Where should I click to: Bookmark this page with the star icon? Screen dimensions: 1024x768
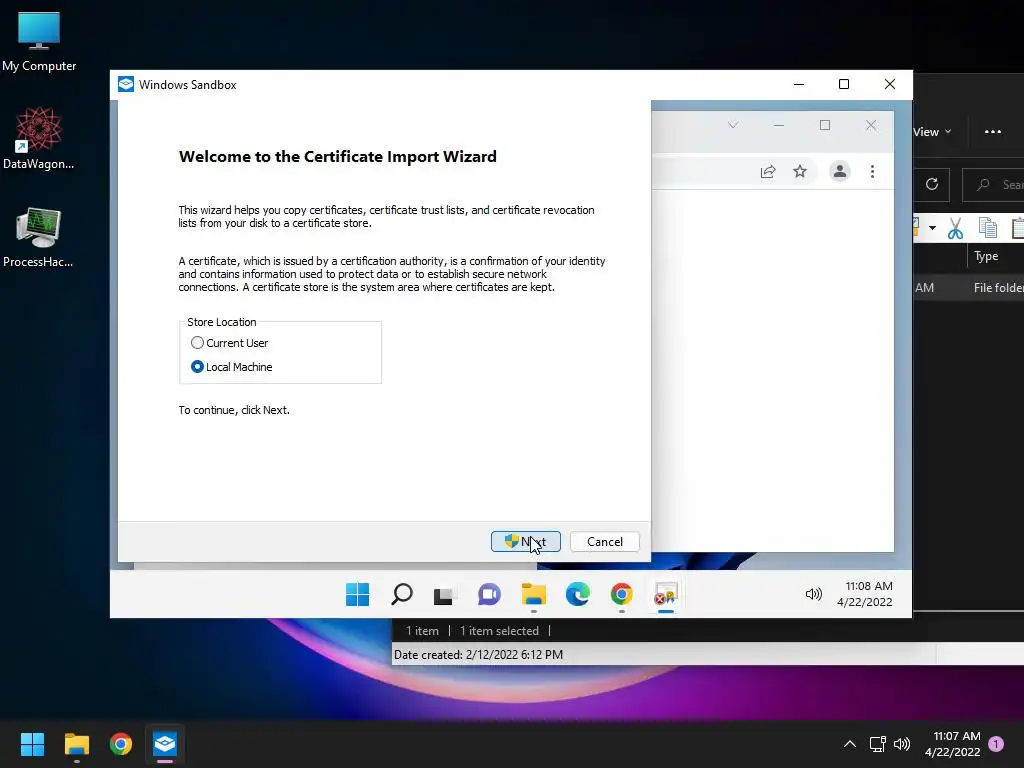(x=800, y=172)
